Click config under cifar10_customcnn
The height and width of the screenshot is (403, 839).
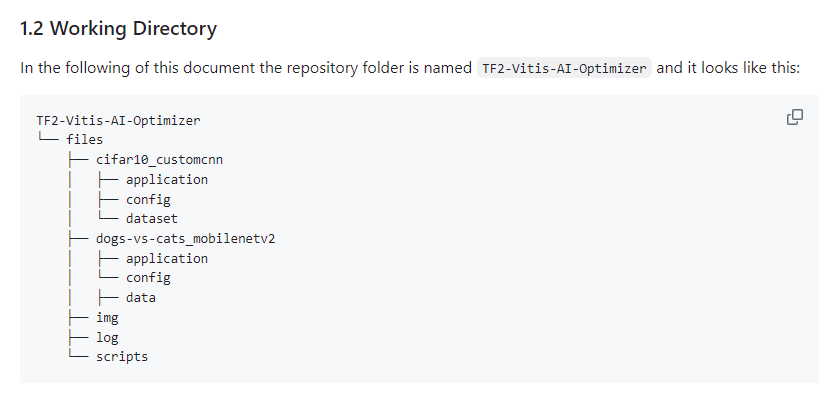[x=148, y=200]
